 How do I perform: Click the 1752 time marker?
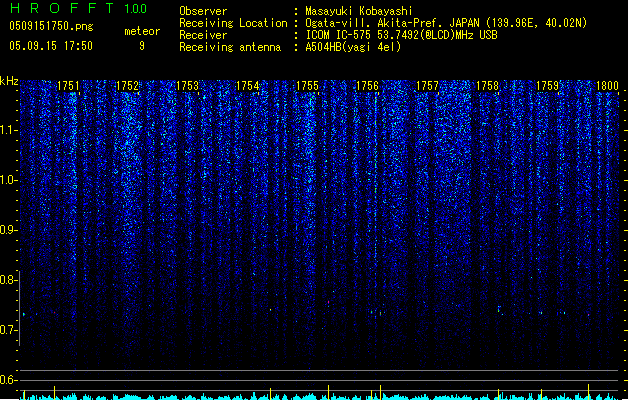(128, 86)
